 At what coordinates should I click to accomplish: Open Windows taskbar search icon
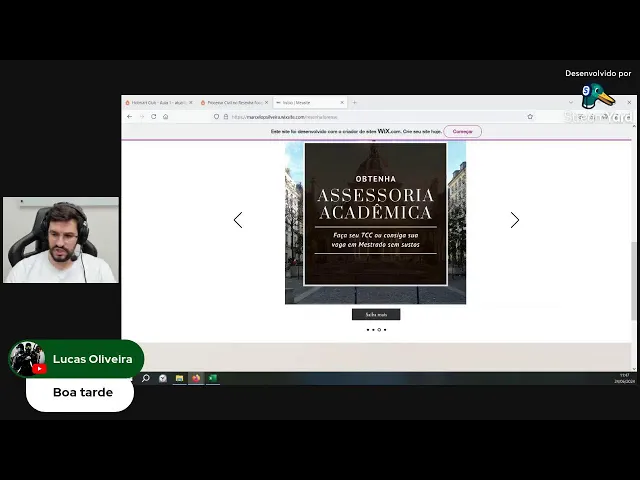tap(146, 378)
